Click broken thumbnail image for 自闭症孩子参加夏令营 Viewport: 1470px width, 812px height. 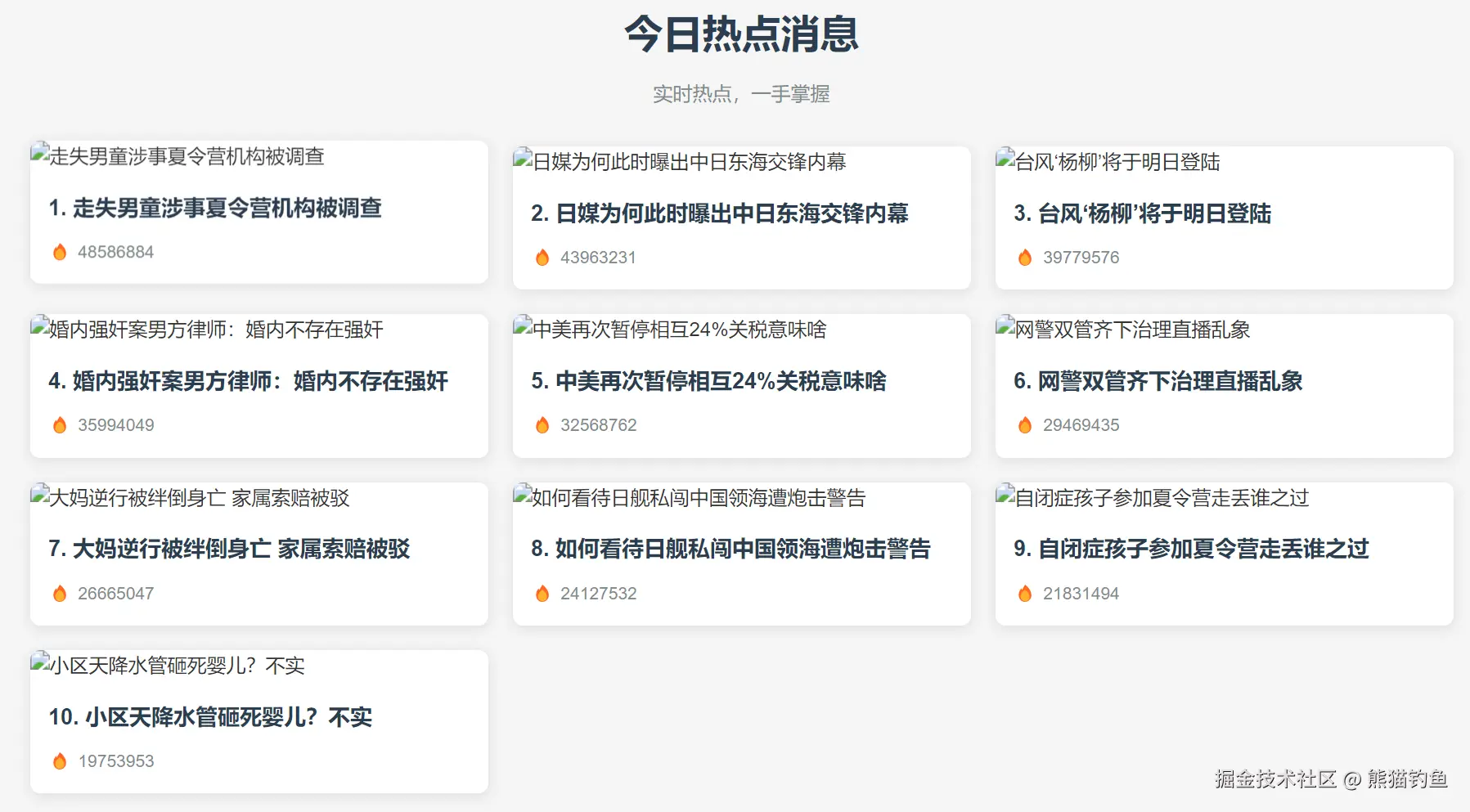point(1005,496)
